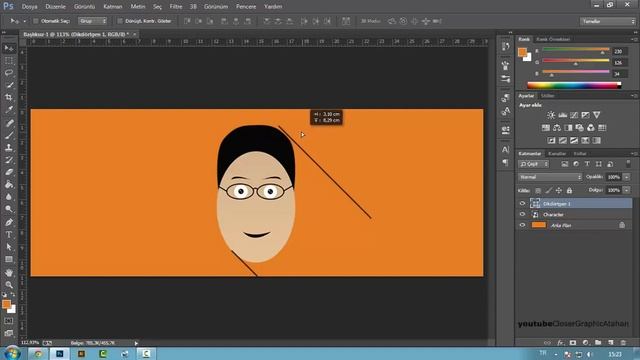Select the Horizontal Type tool

(9, 235)
